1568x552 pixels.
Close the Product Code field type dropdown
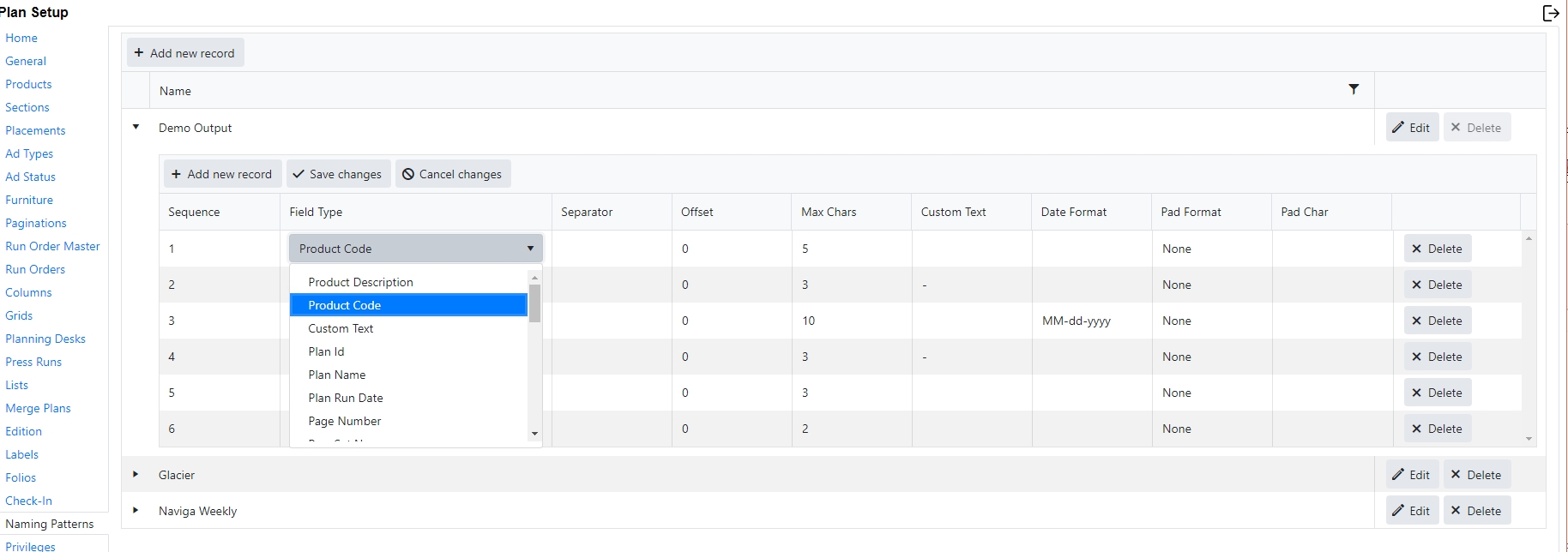click(530, 249)
